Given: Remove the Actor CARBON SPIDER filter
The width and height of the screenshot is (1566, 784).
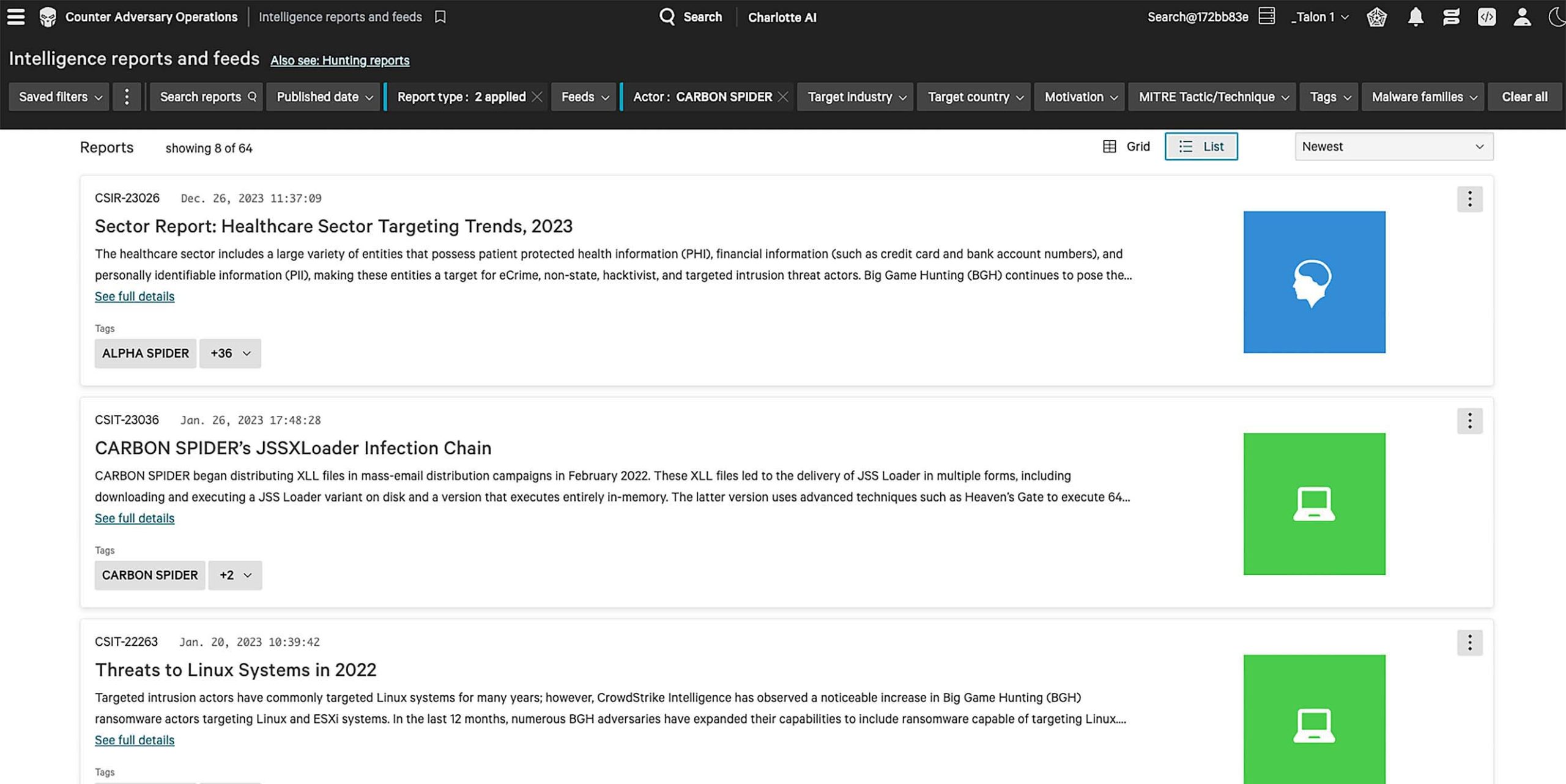Looking at the screenshot, I should tap(783, 97).
